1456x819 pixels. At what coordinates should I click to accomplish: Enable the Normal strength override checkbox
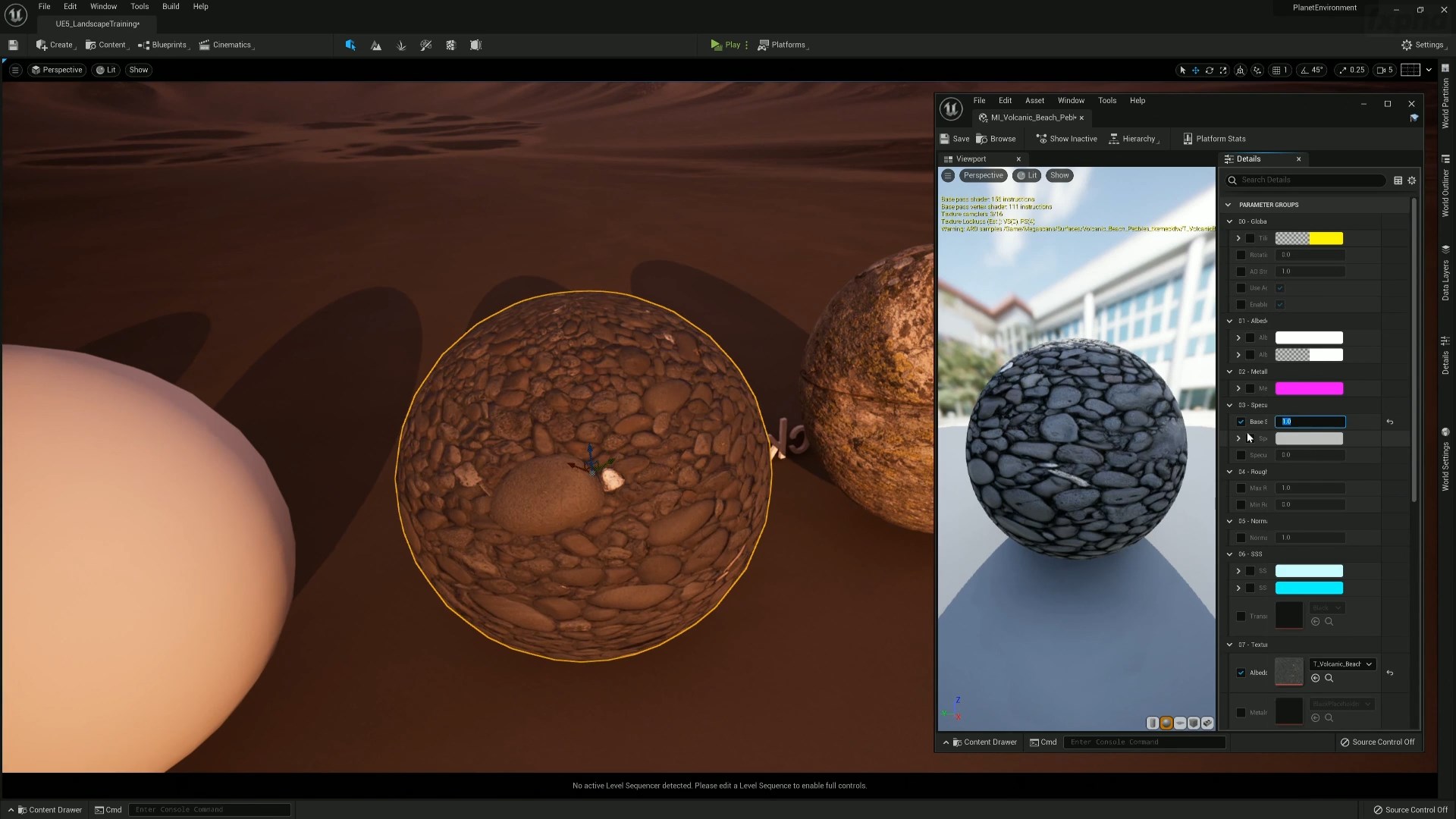pyautogui.click(x=1241, y=538)
